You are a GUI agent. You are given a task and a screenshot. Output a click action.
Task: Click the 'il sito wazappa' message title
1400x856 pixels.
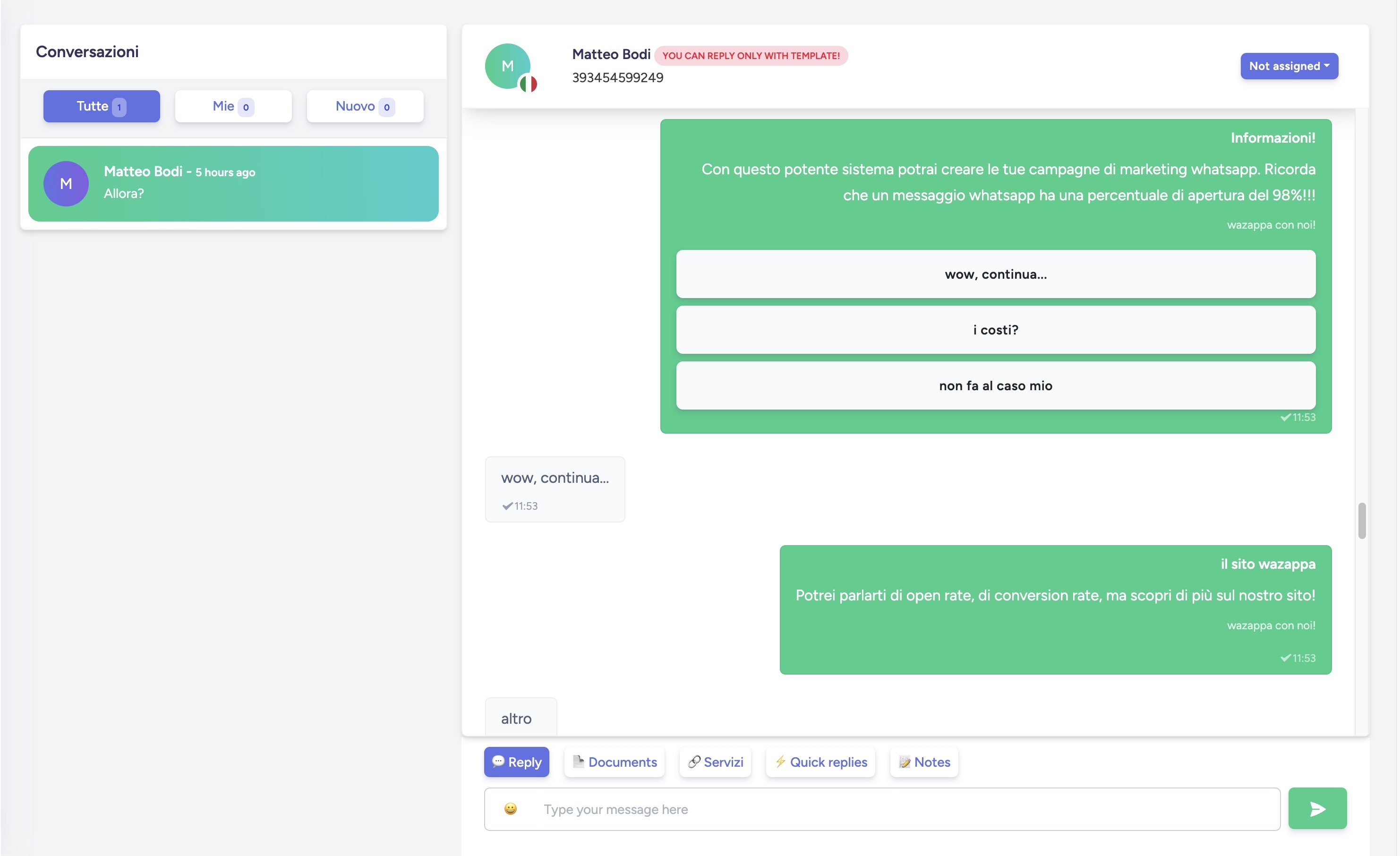(1268, 564)
